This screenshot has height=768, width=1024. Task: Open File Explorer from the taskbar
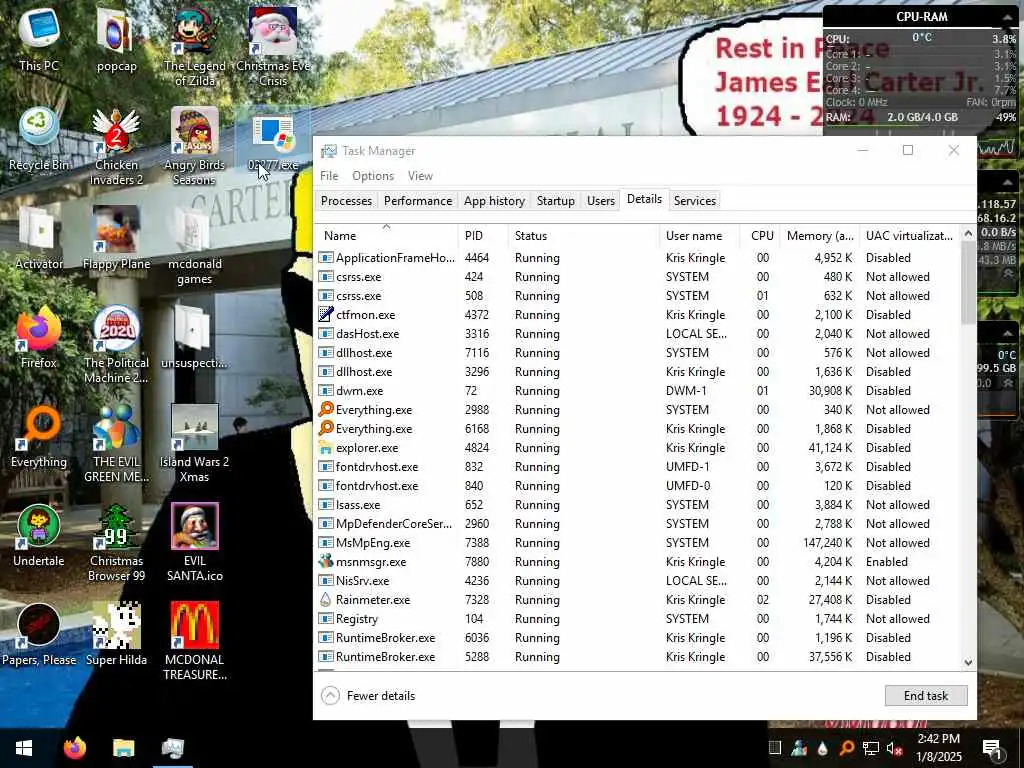click(x=123, y=748)
